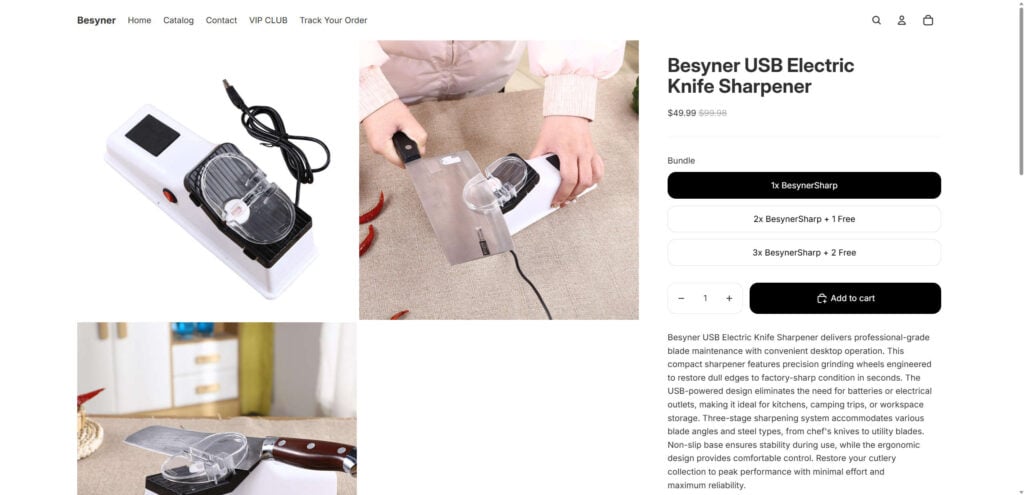Screen dimensions: 1024x495
Task: Visit the Contact page link
Action: pyautogui.click(x=221, y=20)
